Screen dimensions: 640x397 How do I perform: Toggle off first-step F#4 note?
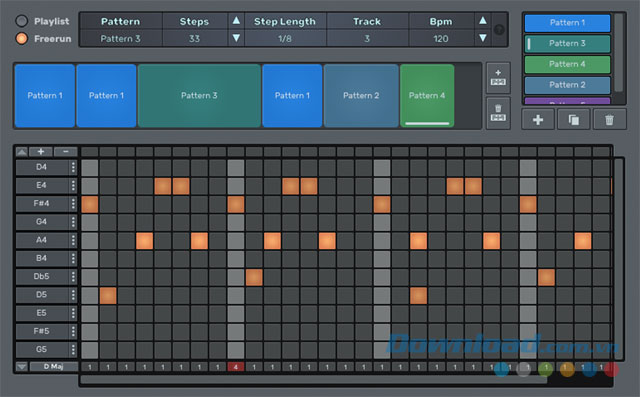click(x=90, y=204)
